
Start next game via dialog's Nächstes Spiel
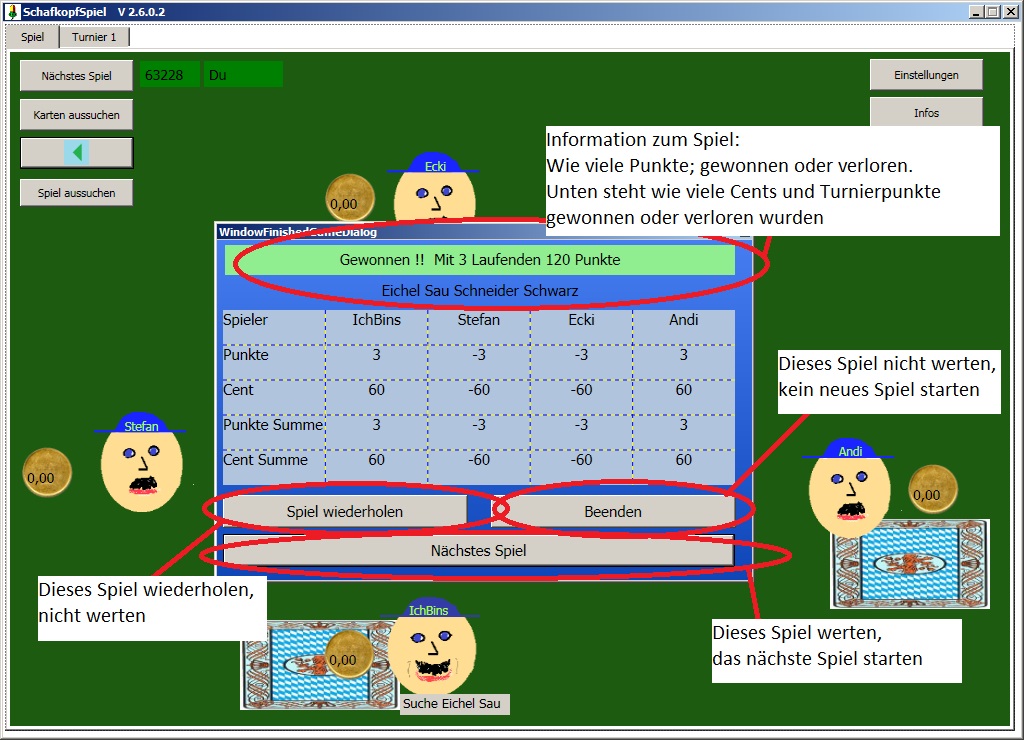[478, 550]
